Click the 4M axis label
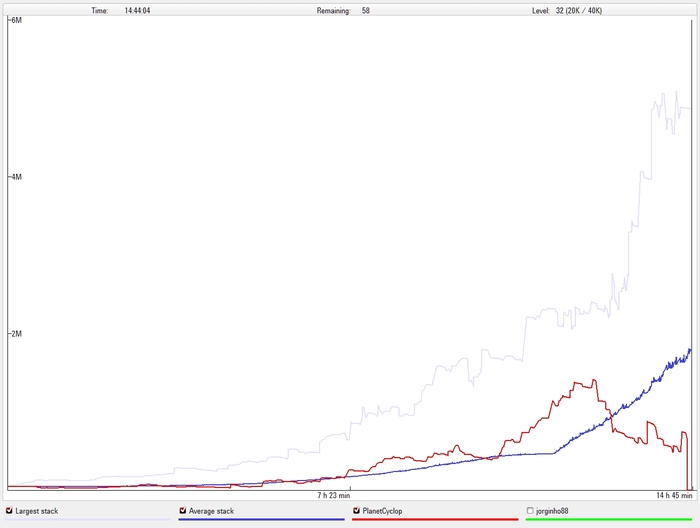Screen dimensions: 700x528 coord(17,177)
